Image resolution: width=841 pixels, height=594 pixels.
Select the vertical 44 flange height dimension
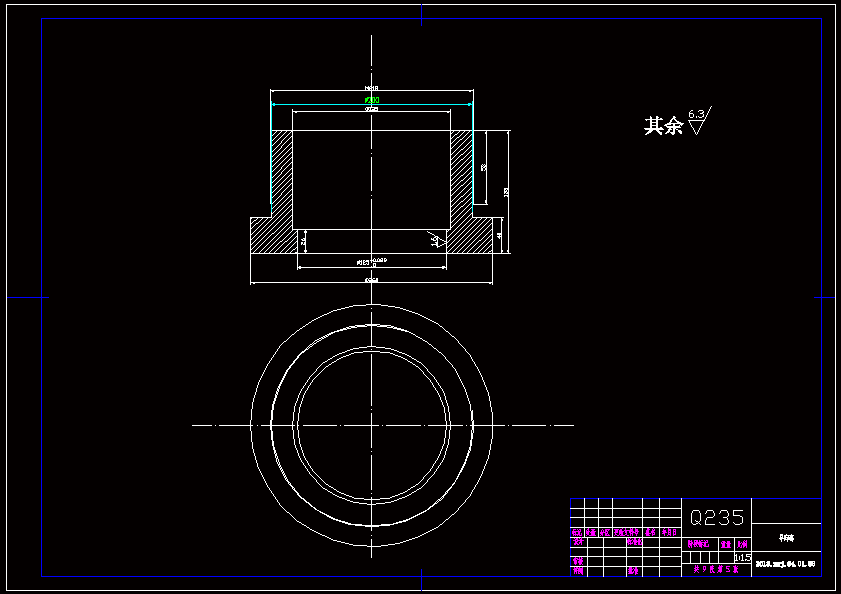point(499,236)
